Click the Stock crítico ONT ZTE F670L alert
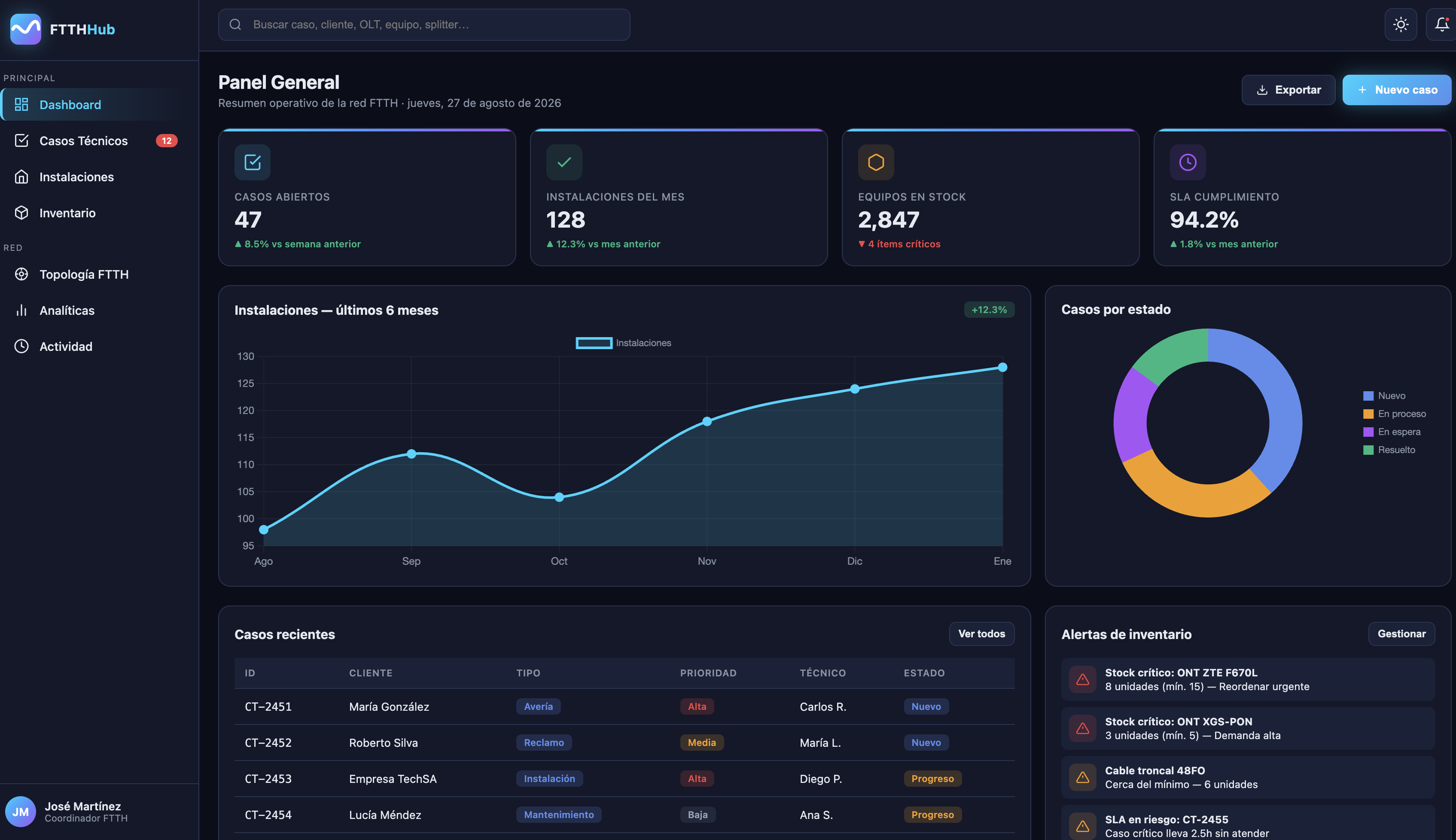 1248,679
